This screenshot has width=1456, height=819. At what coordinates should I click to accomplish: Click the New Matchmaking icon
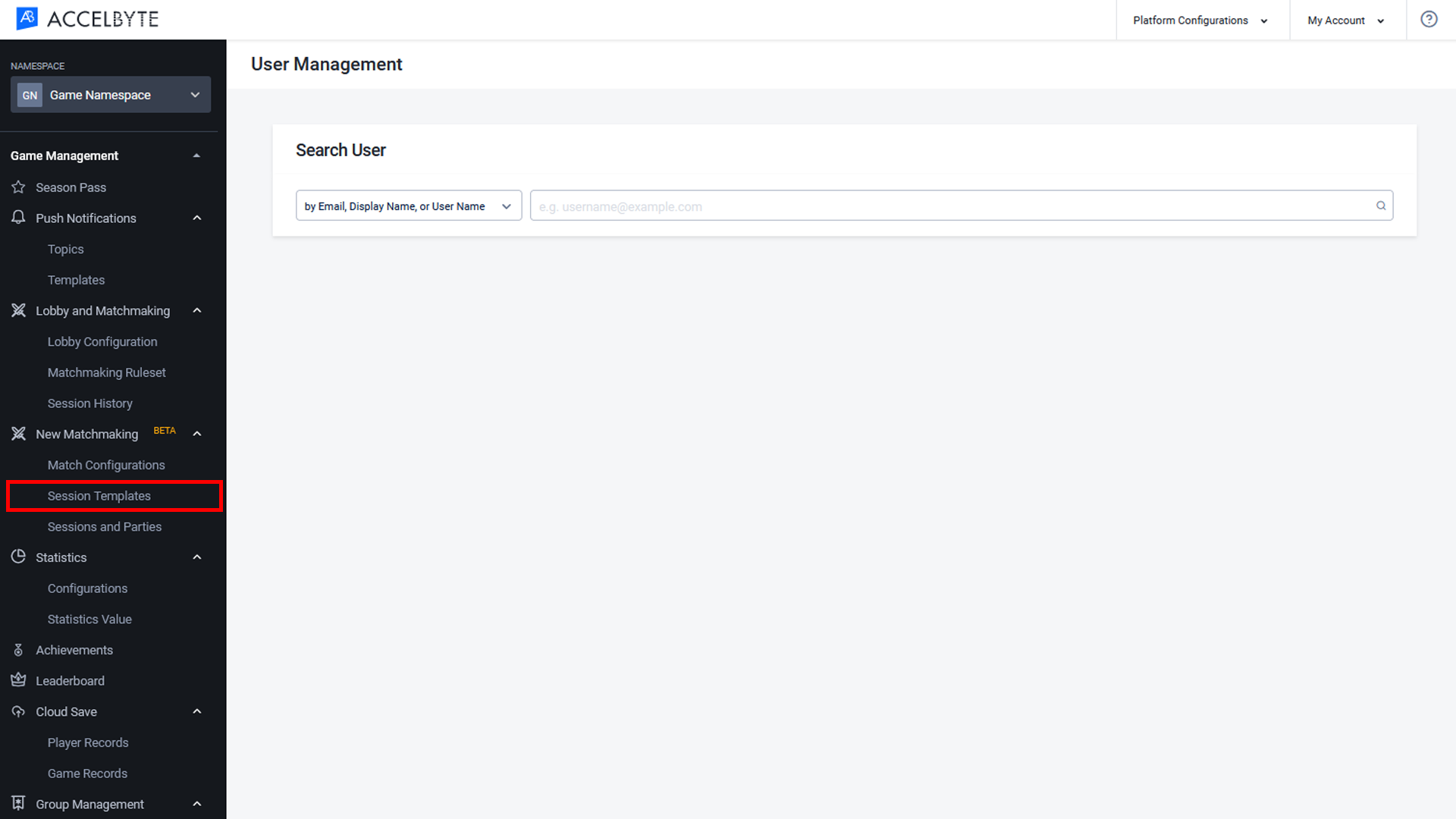tap(18, 433)
